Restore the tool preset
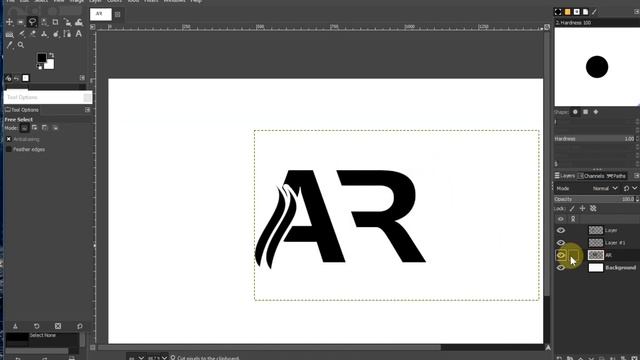Image resolution: width=640 pixels, height=360 pixels. coord(37,326)
